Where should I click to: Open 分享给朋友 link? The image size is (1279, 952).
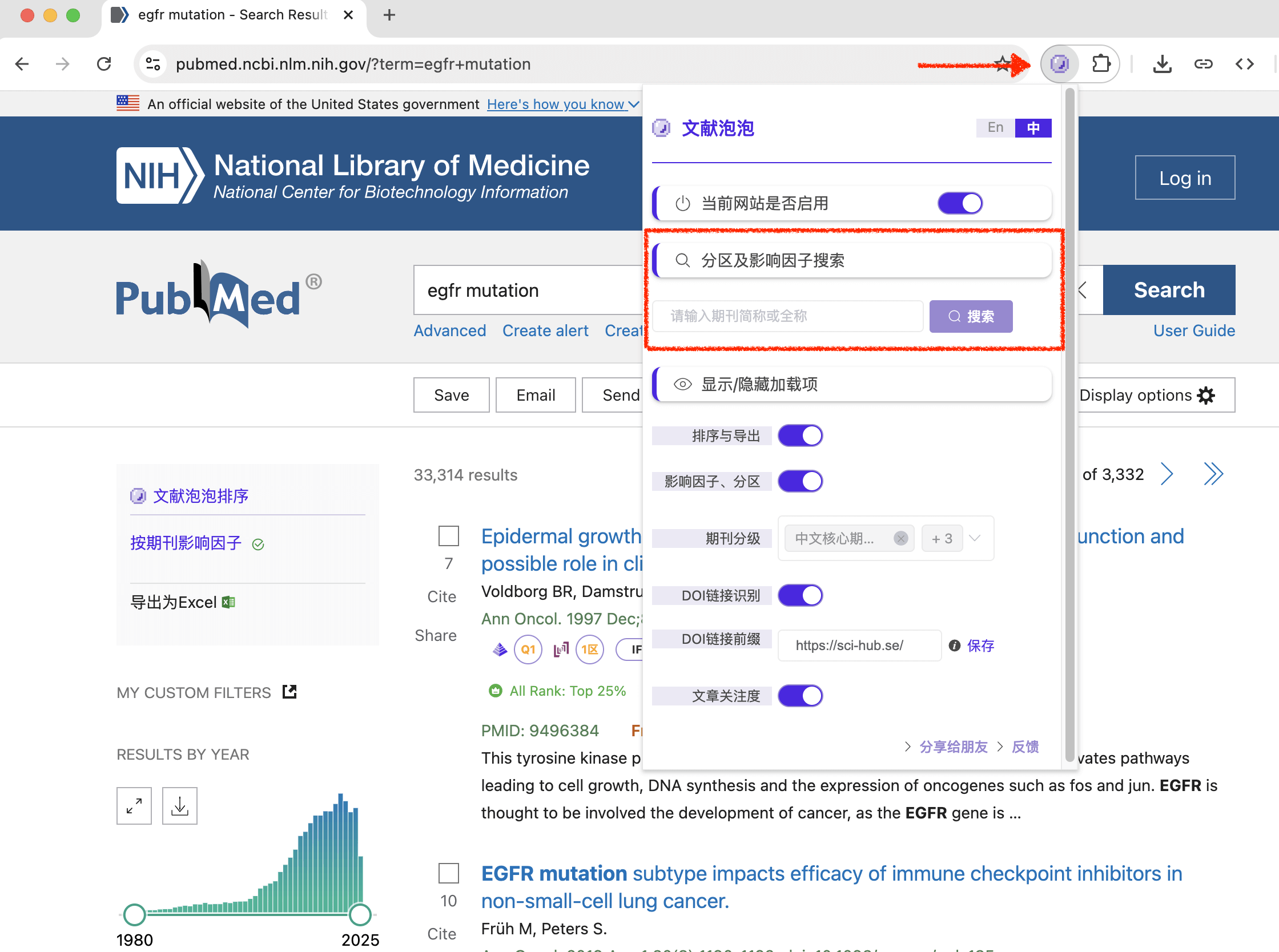(x=954, y=747)
